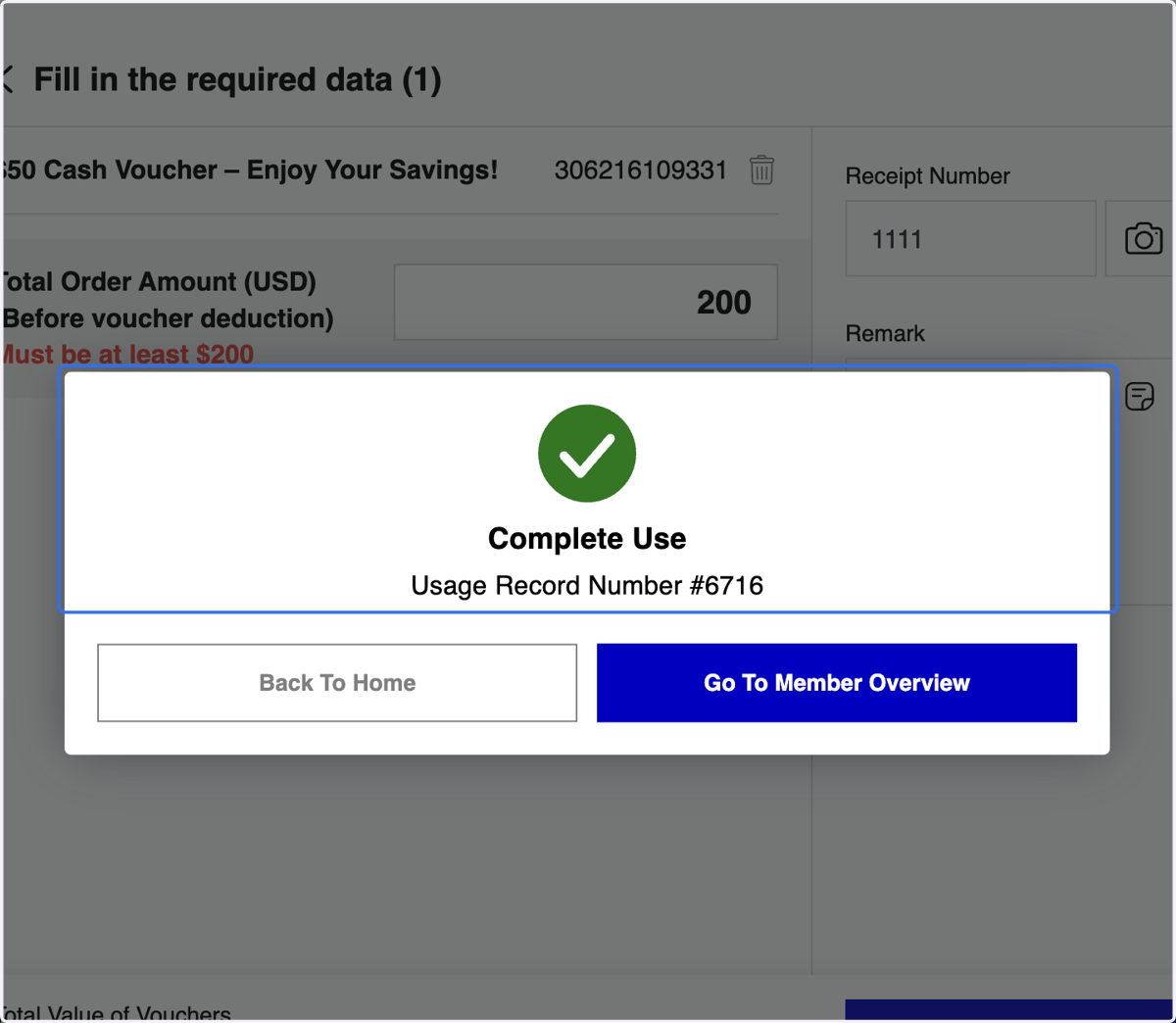Click Go To Member Overview button

837,683
